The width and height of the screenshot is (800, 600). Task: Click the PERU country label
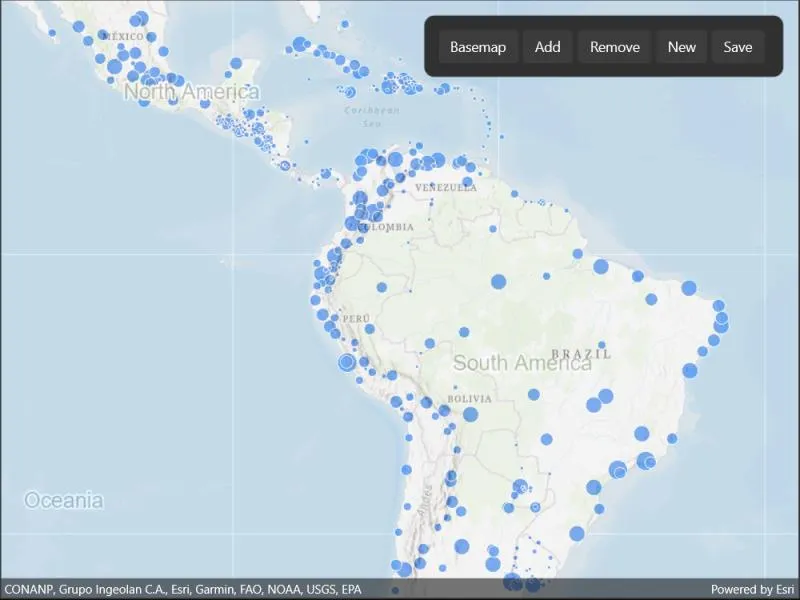(356, 318)
